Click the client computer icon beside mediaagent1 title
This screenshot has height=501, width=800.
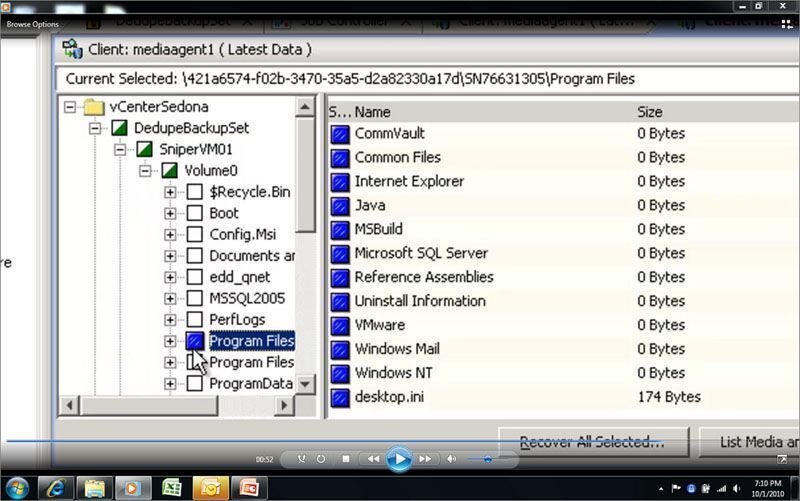click(x=72, y=49)
